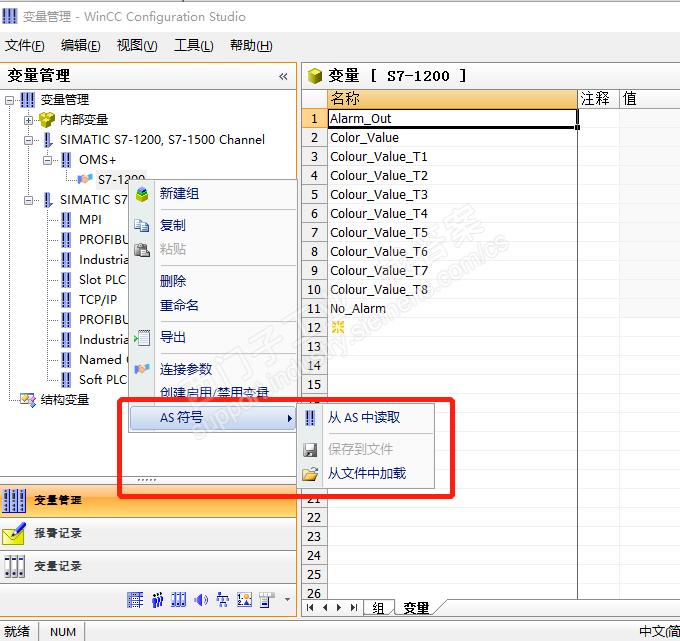This screenshot has width=680, height=641.
Task: Open the Picture Tree hierarchy icon
Action: pyautogui.click(x=222, y=600)
